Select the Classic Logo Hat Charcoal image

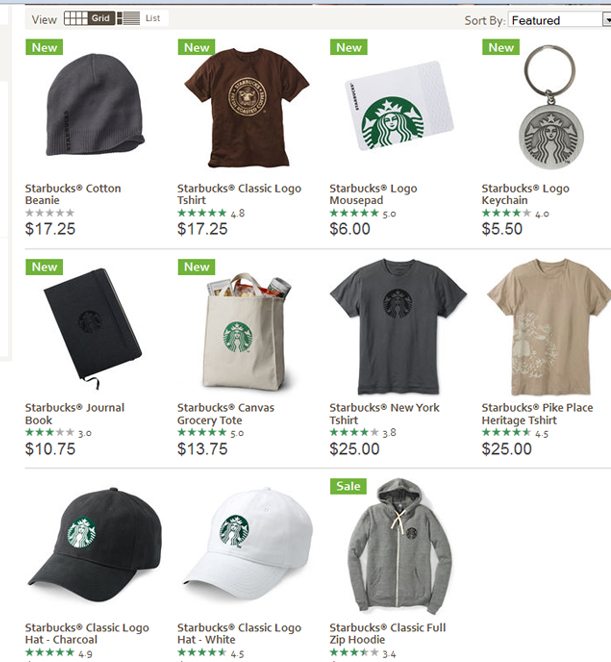95,548
